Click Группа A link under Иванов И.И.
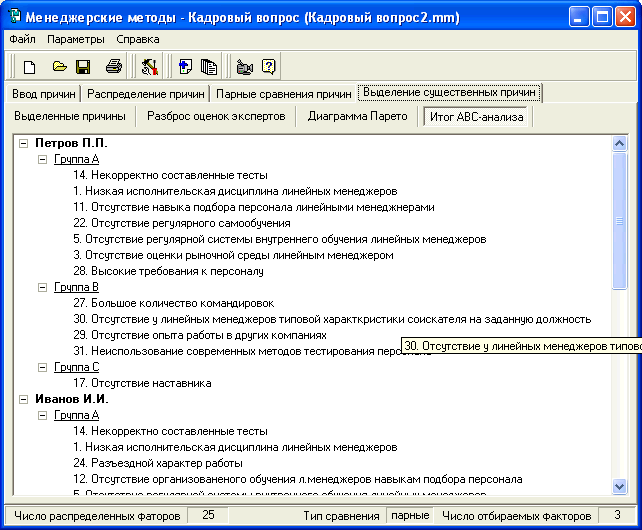Viewport: 642px width, 530px height. point(77,415)
